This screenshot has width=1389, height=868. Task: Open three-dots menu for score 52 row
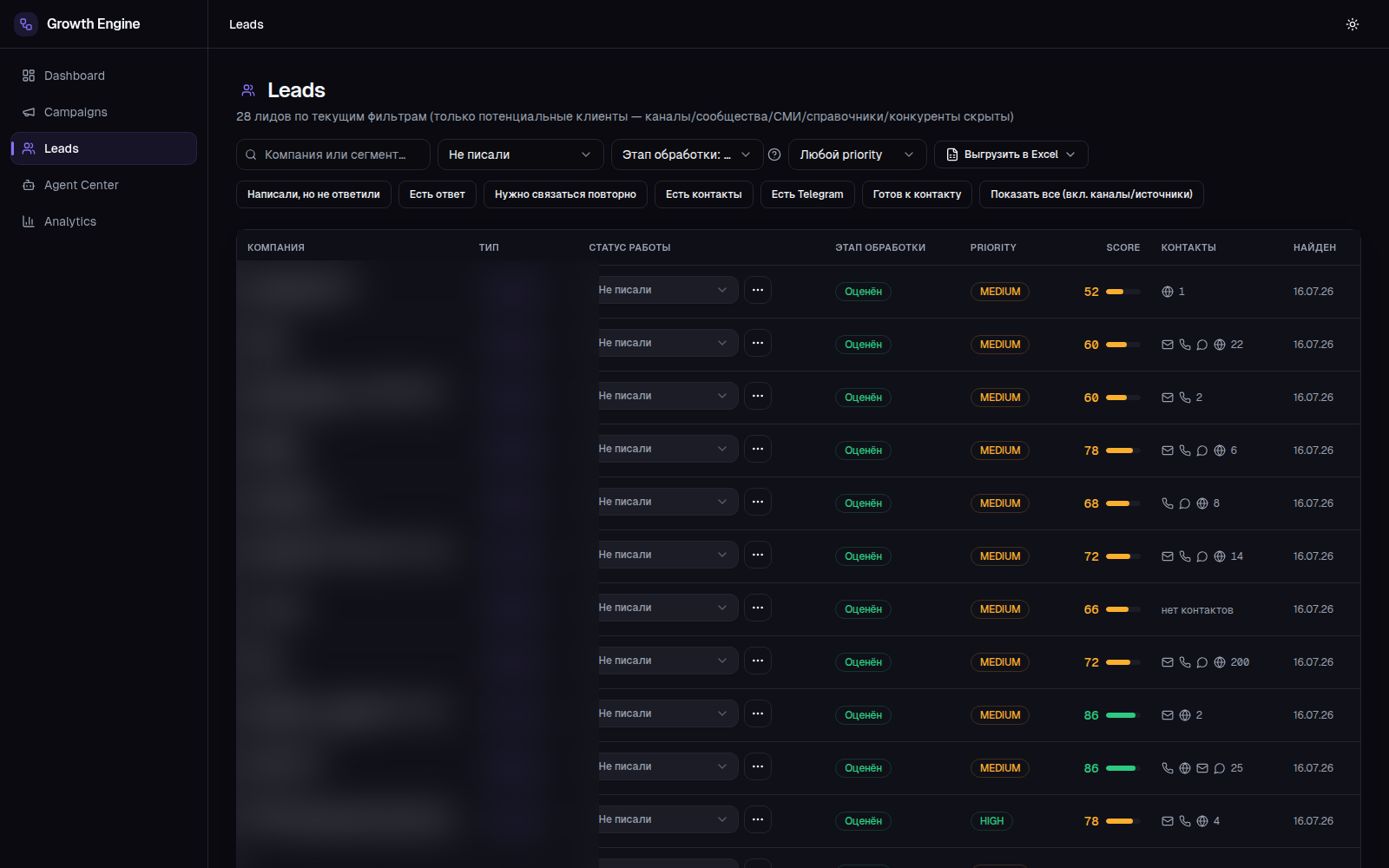[758, 290]
